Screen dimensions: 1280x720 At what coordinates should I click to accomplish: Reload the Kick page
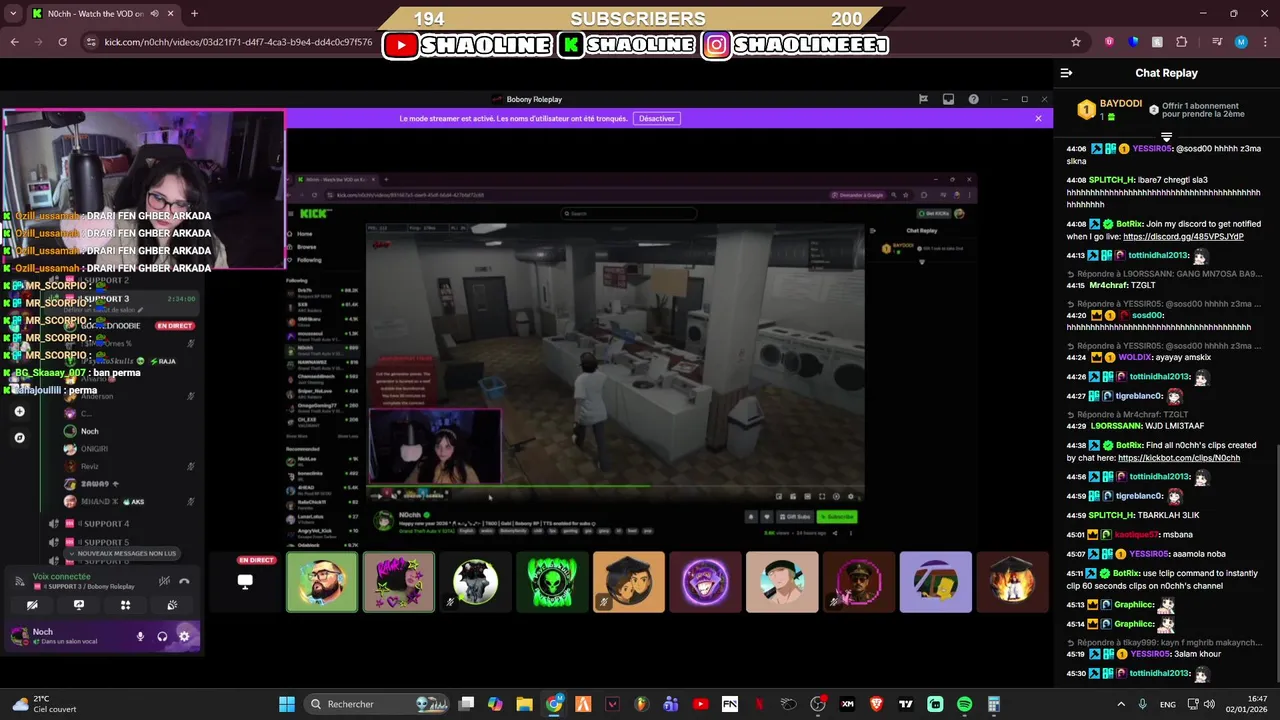(x=62, y=42)
